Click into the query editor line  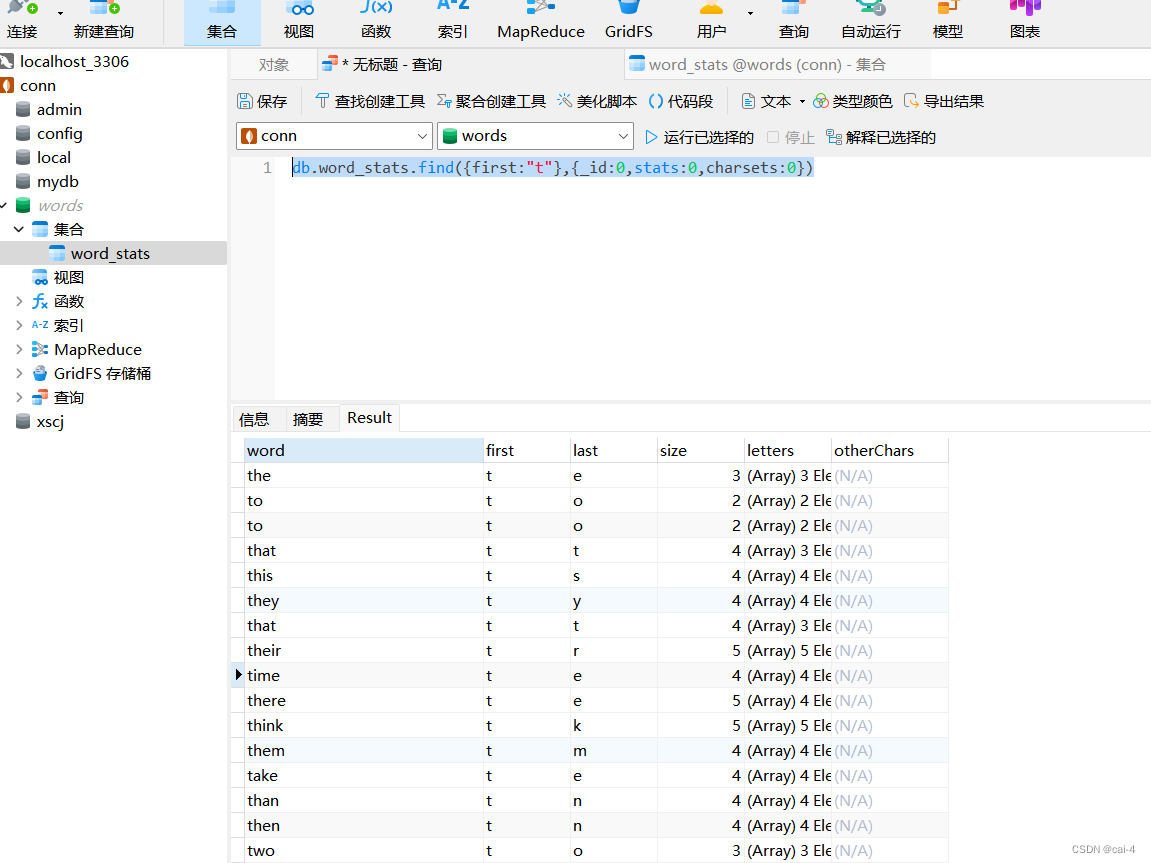(x=552, y=168)
